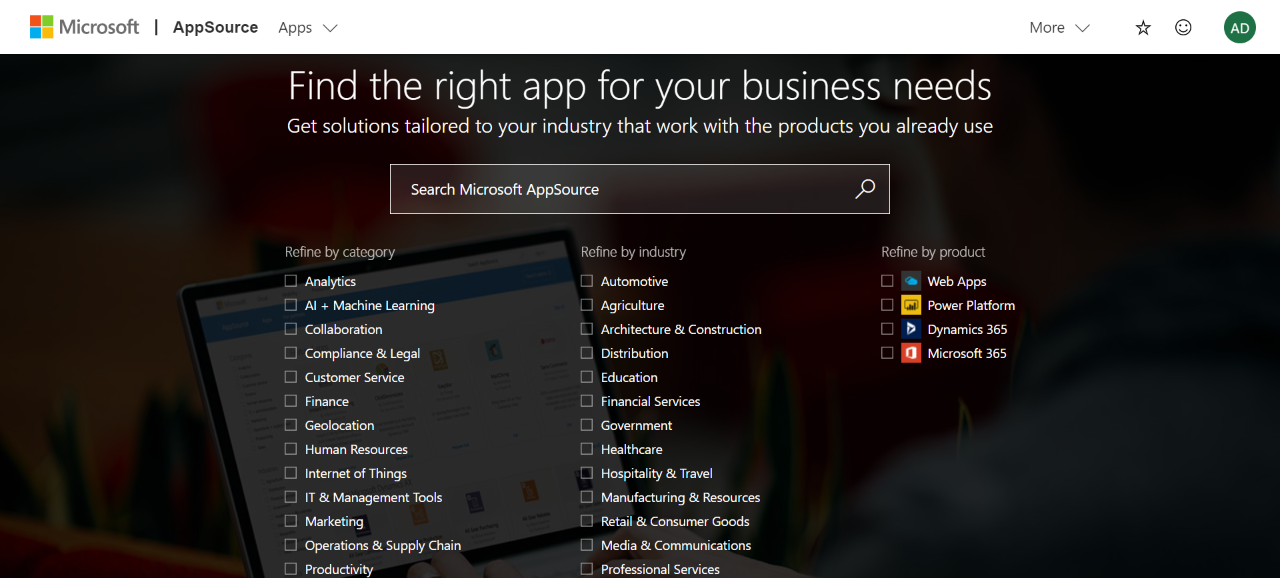
Task: Check the Dynamics 365 product checkbox
Action: [x=887, y=329]
